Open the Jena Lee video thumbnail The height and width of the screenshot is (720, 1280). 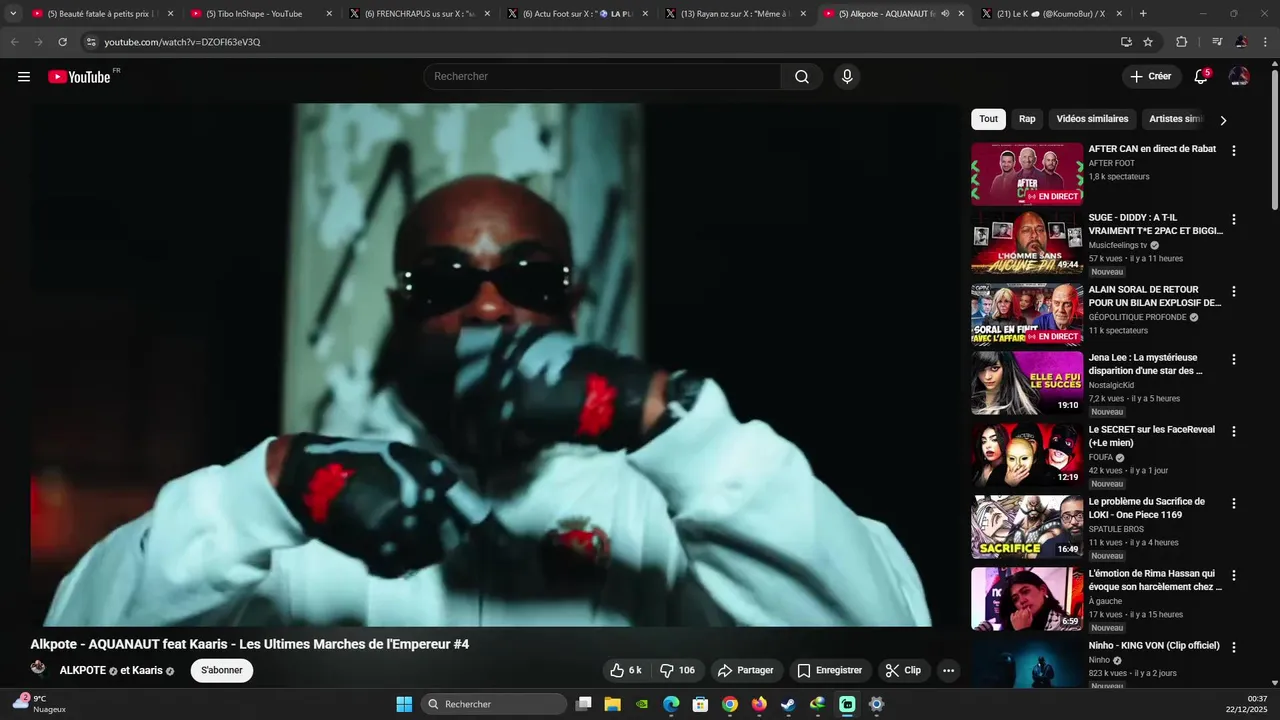coord(1027,383)
